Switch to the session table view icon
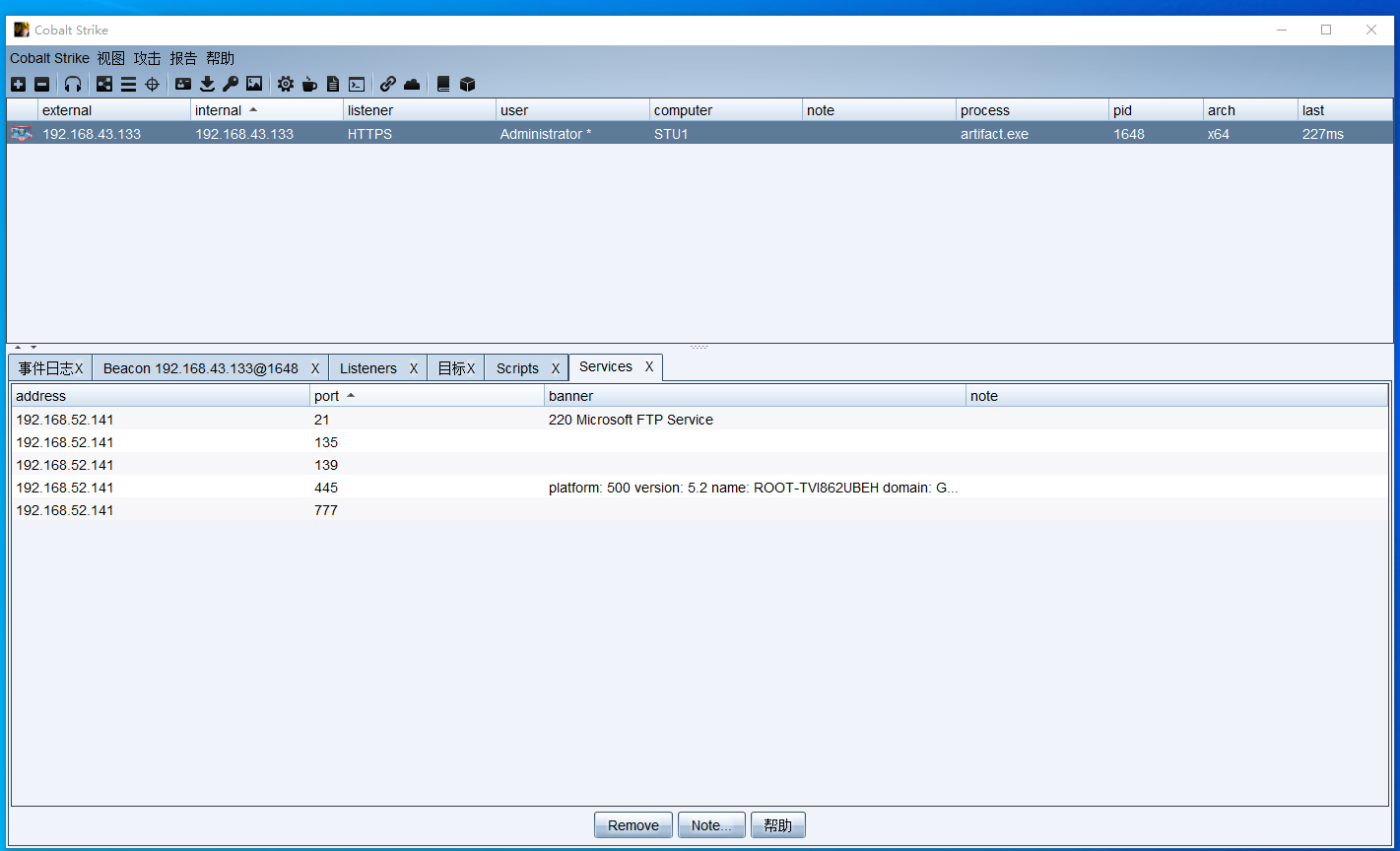This screenshot has height=851, width=1400. (x=128, y=85)
